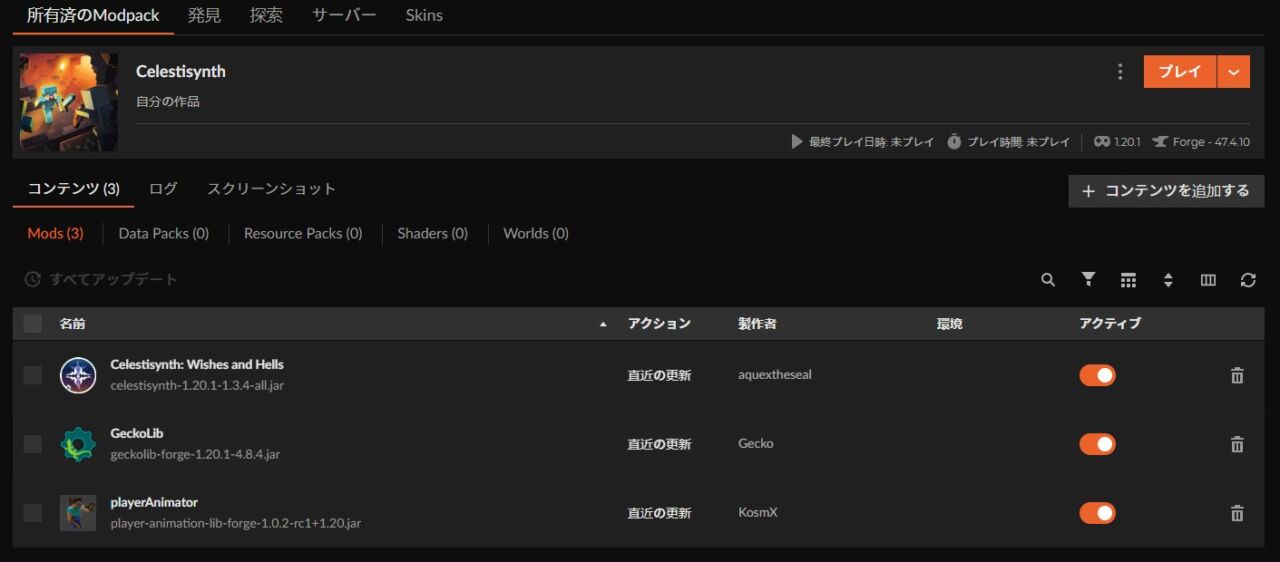Click the アクティブ column header
Viewport: 1280px width, 562px height.
1110,324
